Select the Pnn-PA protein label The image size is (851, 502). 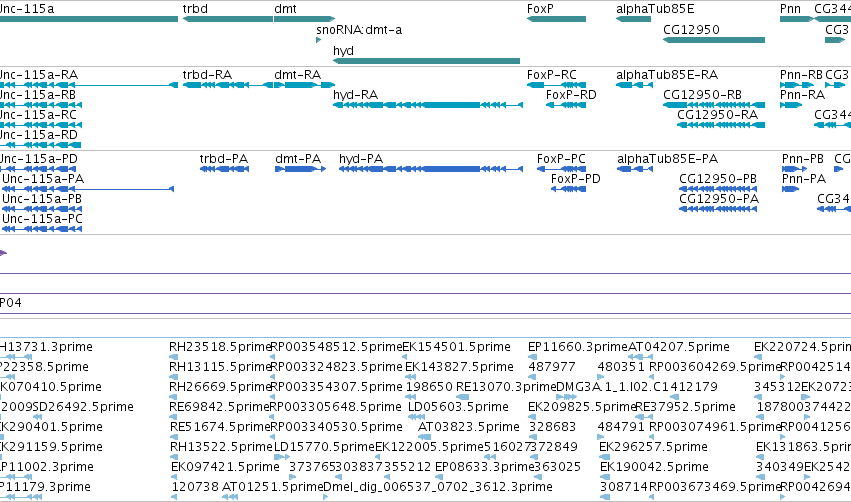click(804, 179)
